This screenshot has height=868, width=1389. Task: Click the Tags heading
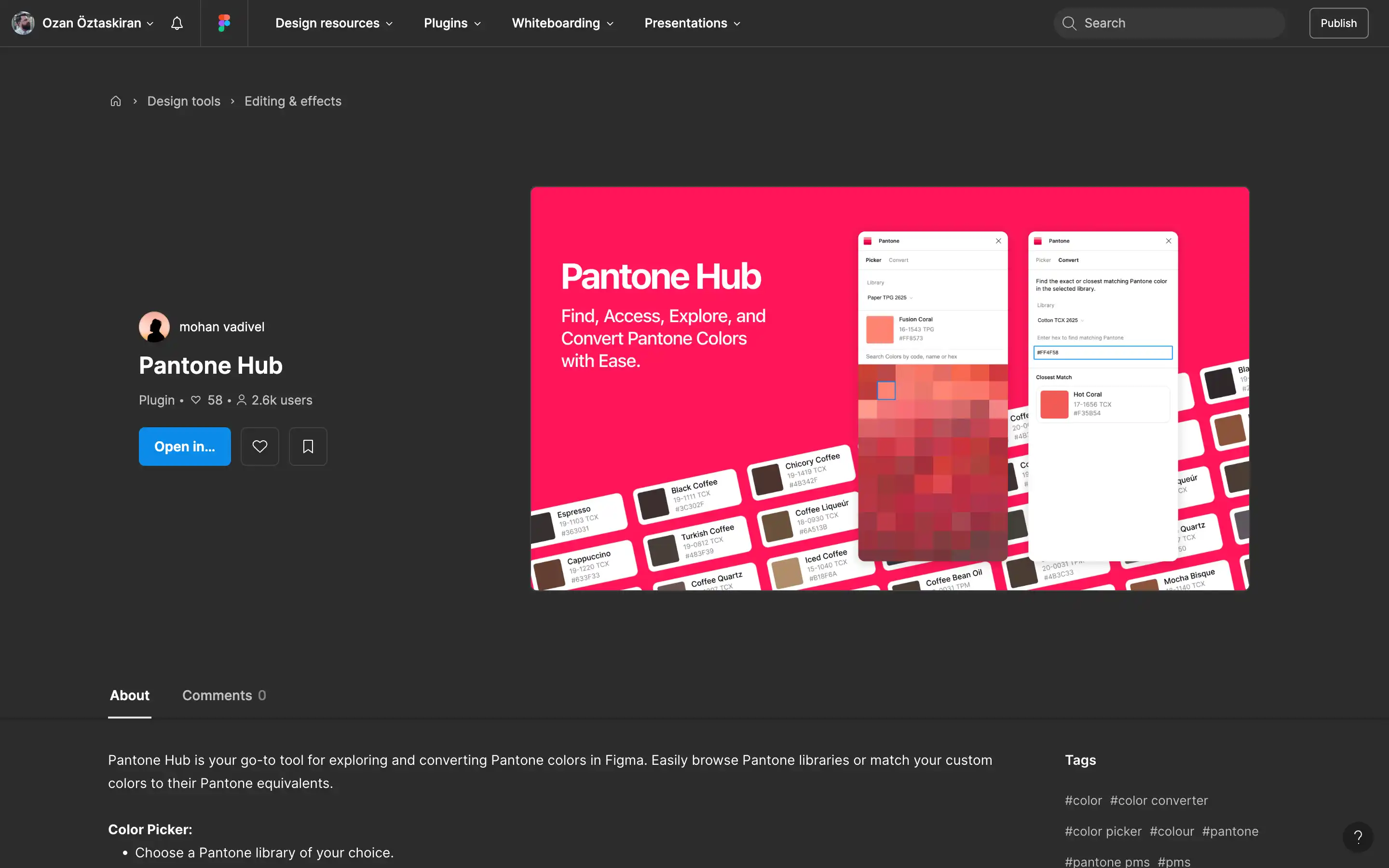pyautogui.click(x=1080, y=760)
